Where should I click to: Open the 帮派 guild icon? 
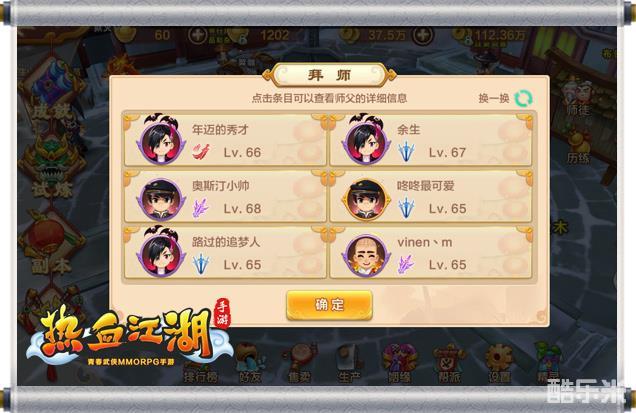(x=449, y=363)
